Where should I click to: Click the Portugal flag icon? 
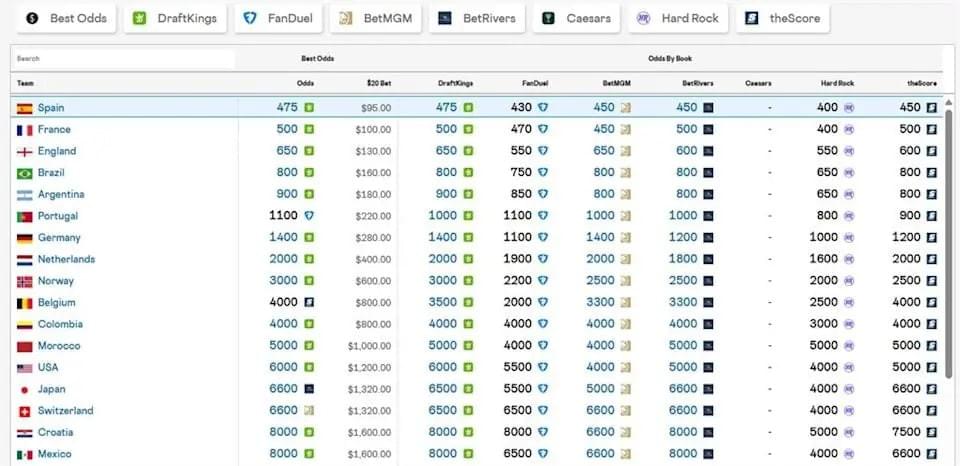point(24,217)
